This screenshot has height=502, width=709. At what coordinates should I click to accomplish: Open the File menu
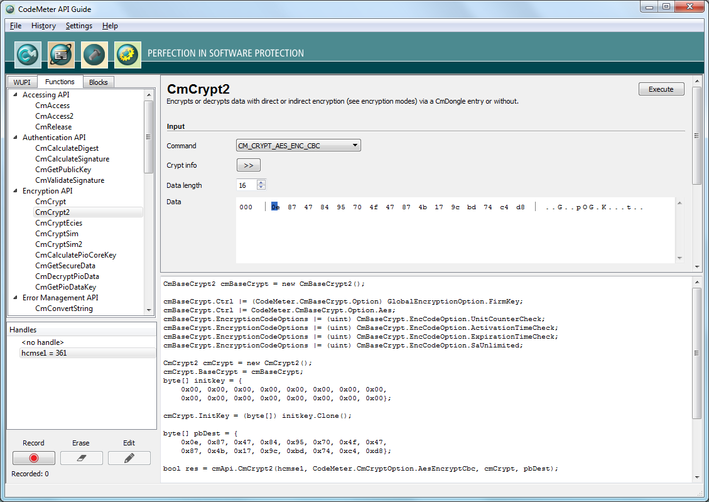[x=15, y=26]
